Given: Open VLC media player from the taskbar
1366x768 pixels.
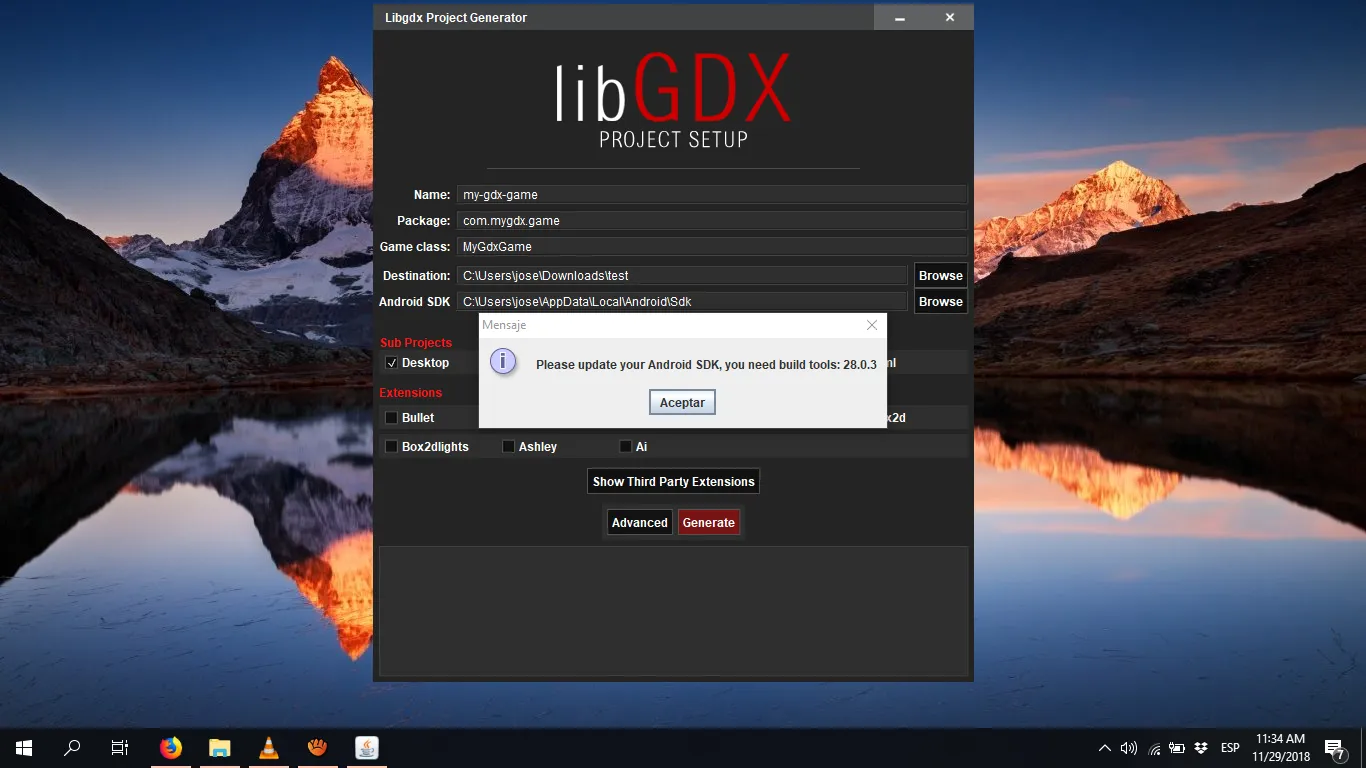Looking at the screenshot, I should click(x=269, y=747).
